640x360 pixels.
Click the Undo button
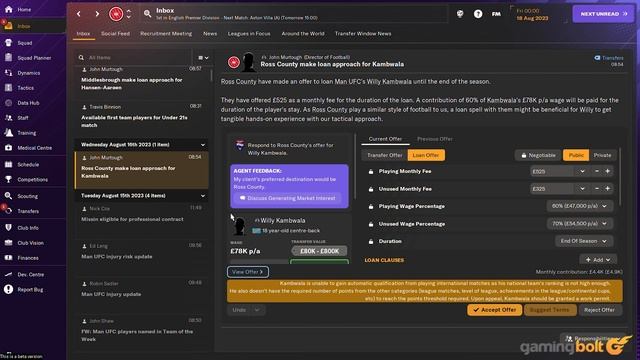[x=239, y=310]
